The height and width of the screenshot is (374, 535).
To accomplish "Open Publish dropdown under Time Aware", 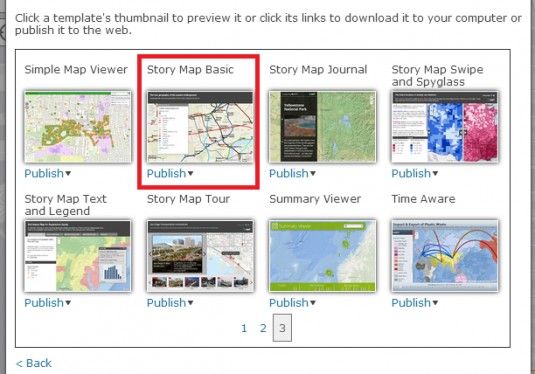I will 415,303.
